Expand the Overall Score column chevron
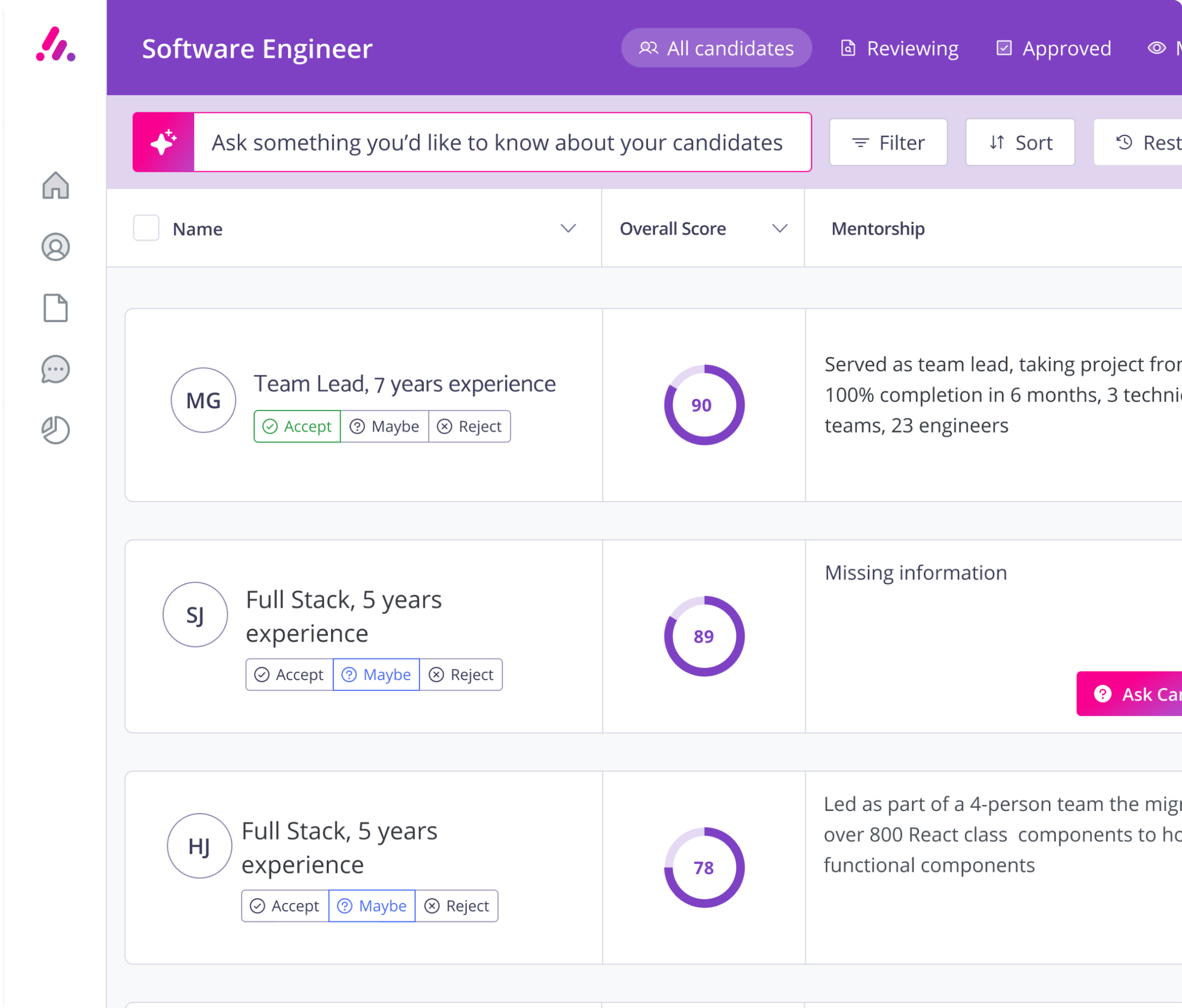Screen dimensions: 1182x1008 (779, 228)
